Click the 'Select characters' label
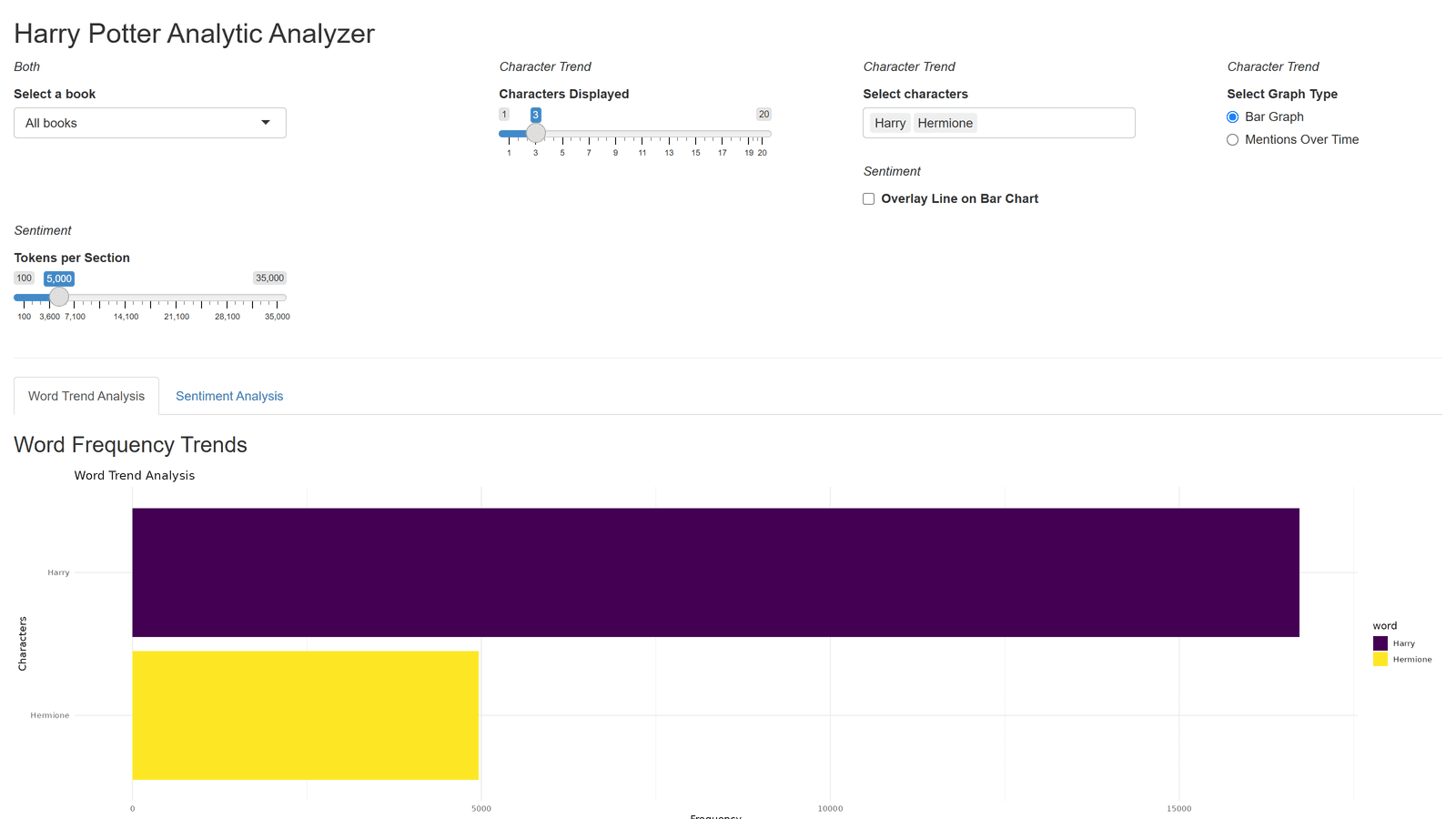This screenshot has width=1456, height=819. [x=915, y=94]
